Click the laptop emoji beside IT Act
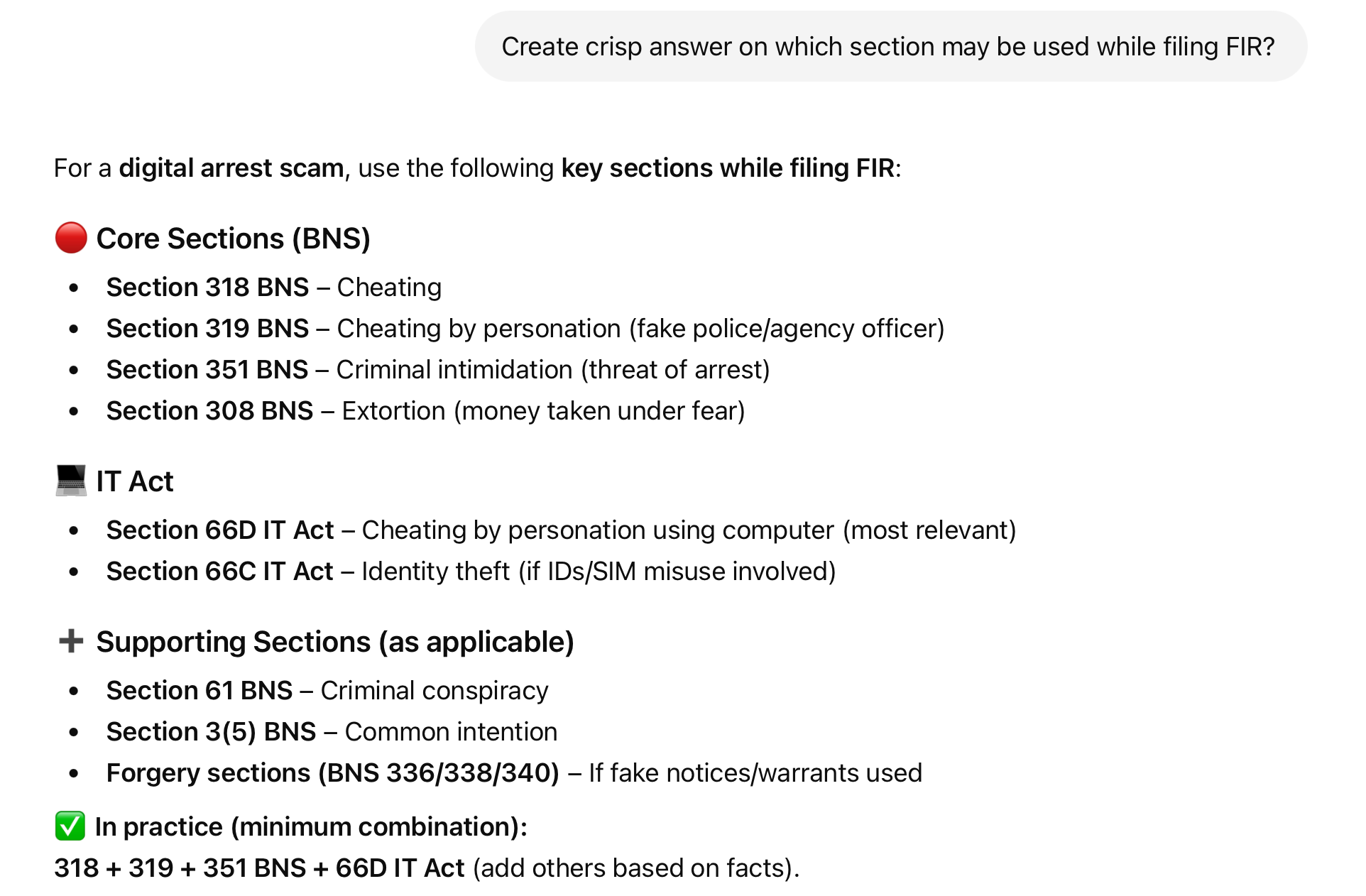This screenshot has width=1366, height=896. pos(71,481)
